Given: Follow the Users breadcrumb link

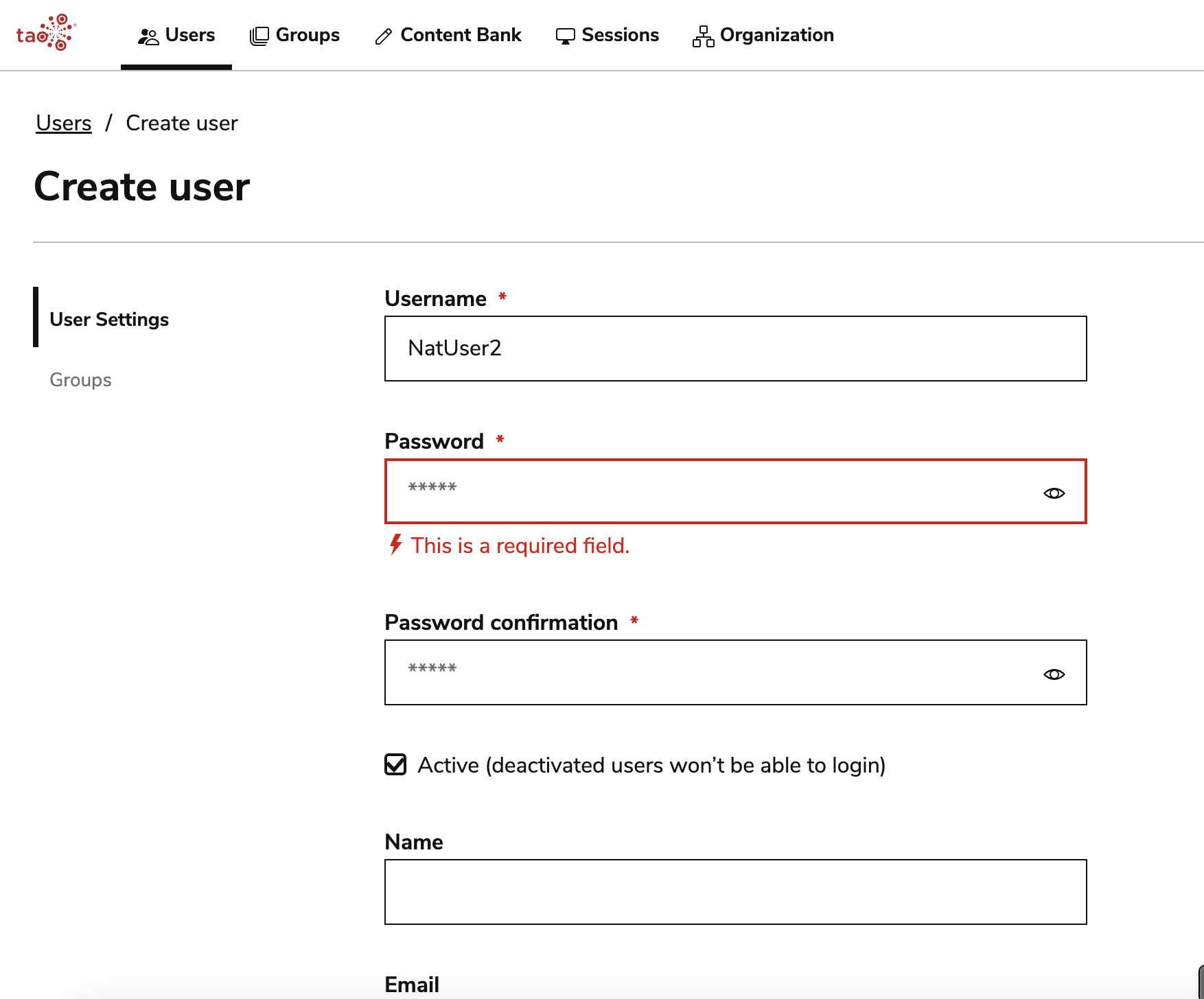Looking at the screenshot, I should [63, 123].
